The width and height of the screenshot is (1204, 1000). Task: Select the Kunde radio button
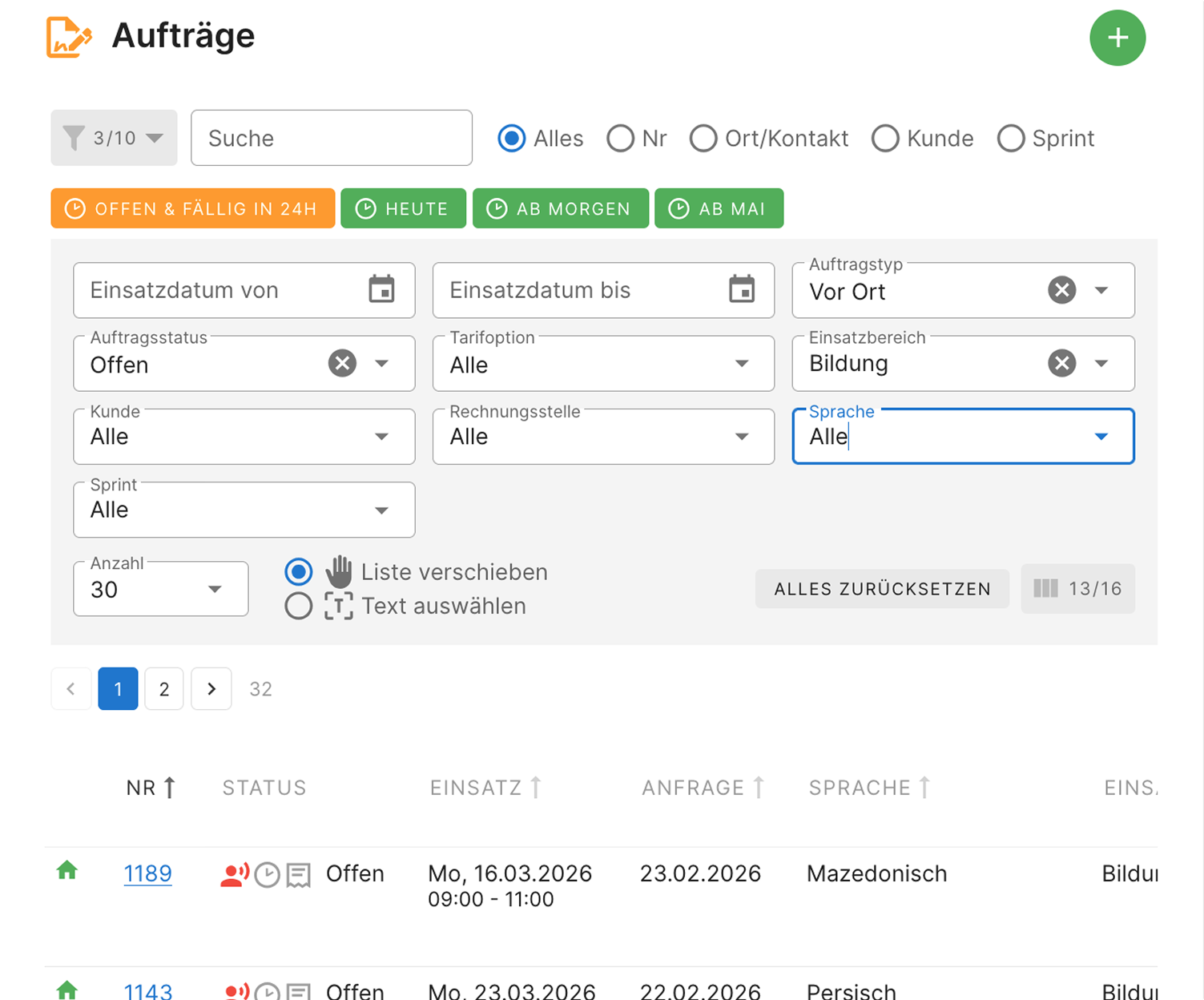tap(885, 138)
